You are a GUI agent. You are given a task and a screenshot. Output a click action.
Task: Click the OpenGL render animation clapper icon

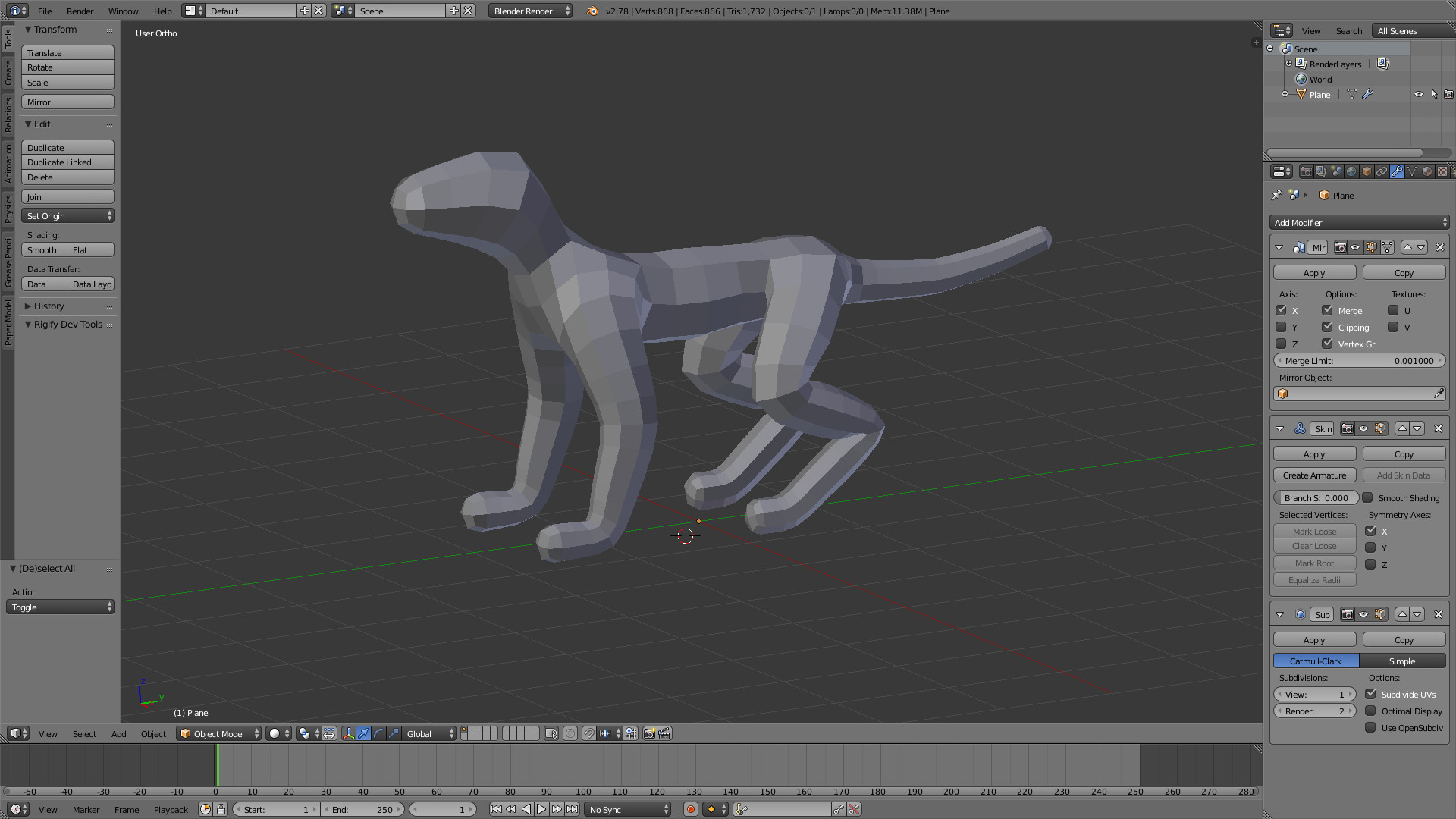[664, 733]
